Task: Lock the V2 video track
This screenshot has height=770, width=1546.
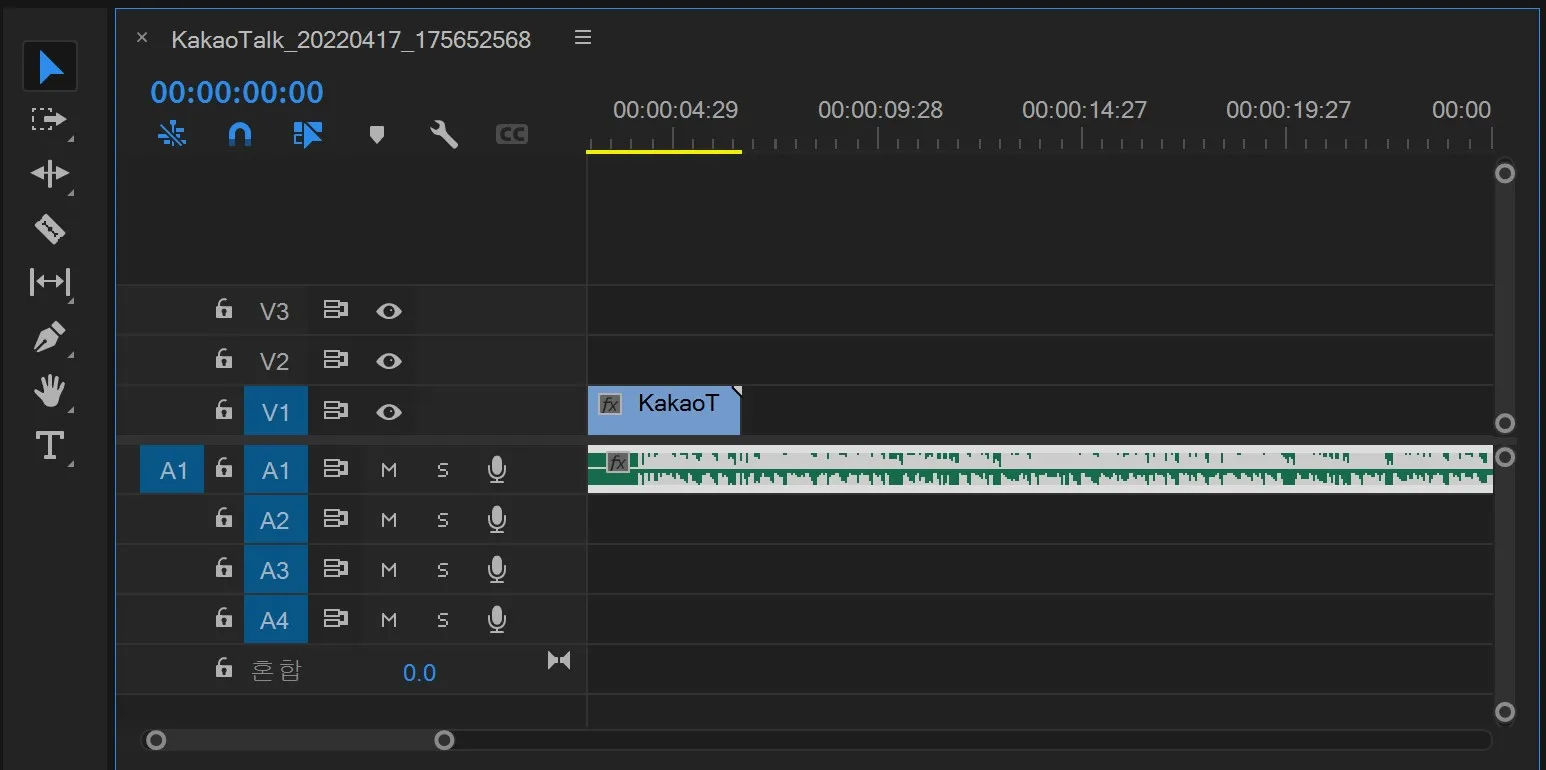Action: coord(224,359)
